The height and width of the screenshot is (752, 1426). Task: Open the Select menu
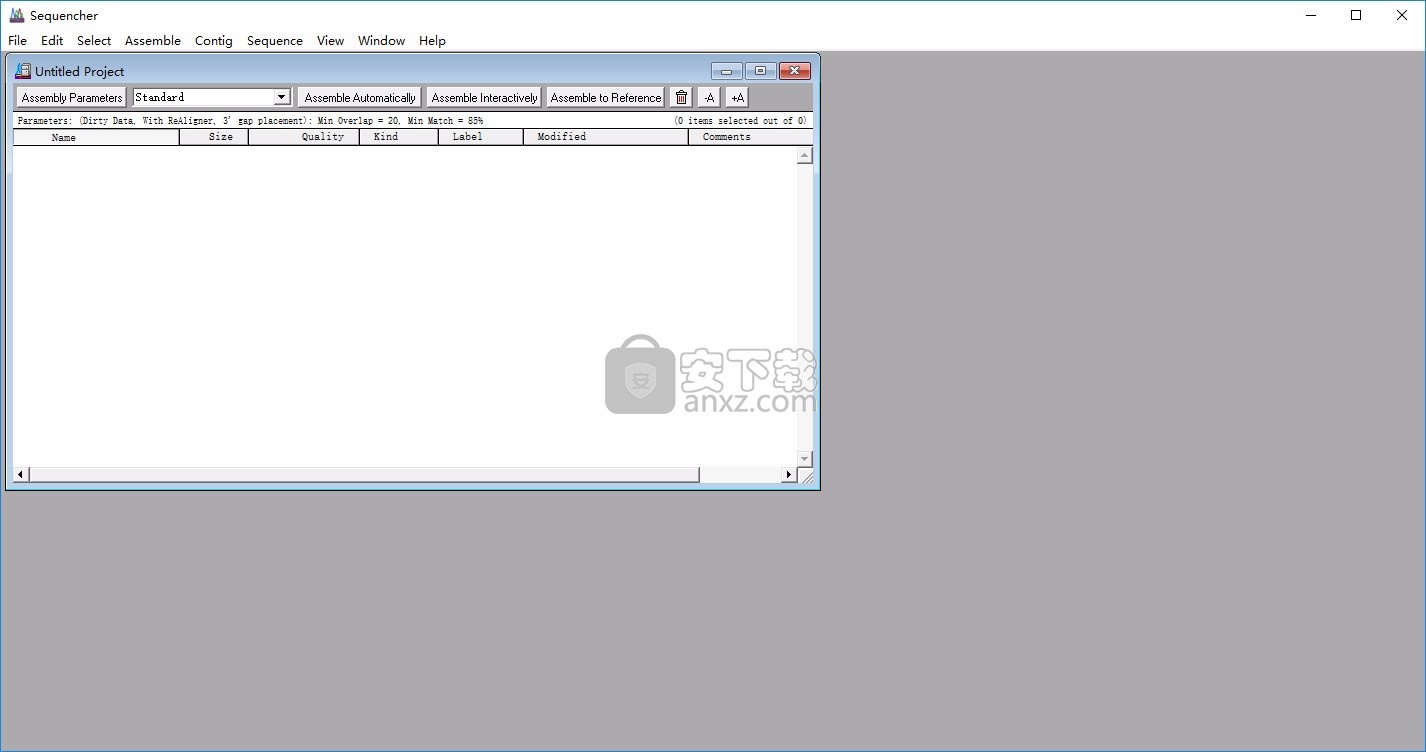(94, 41)
